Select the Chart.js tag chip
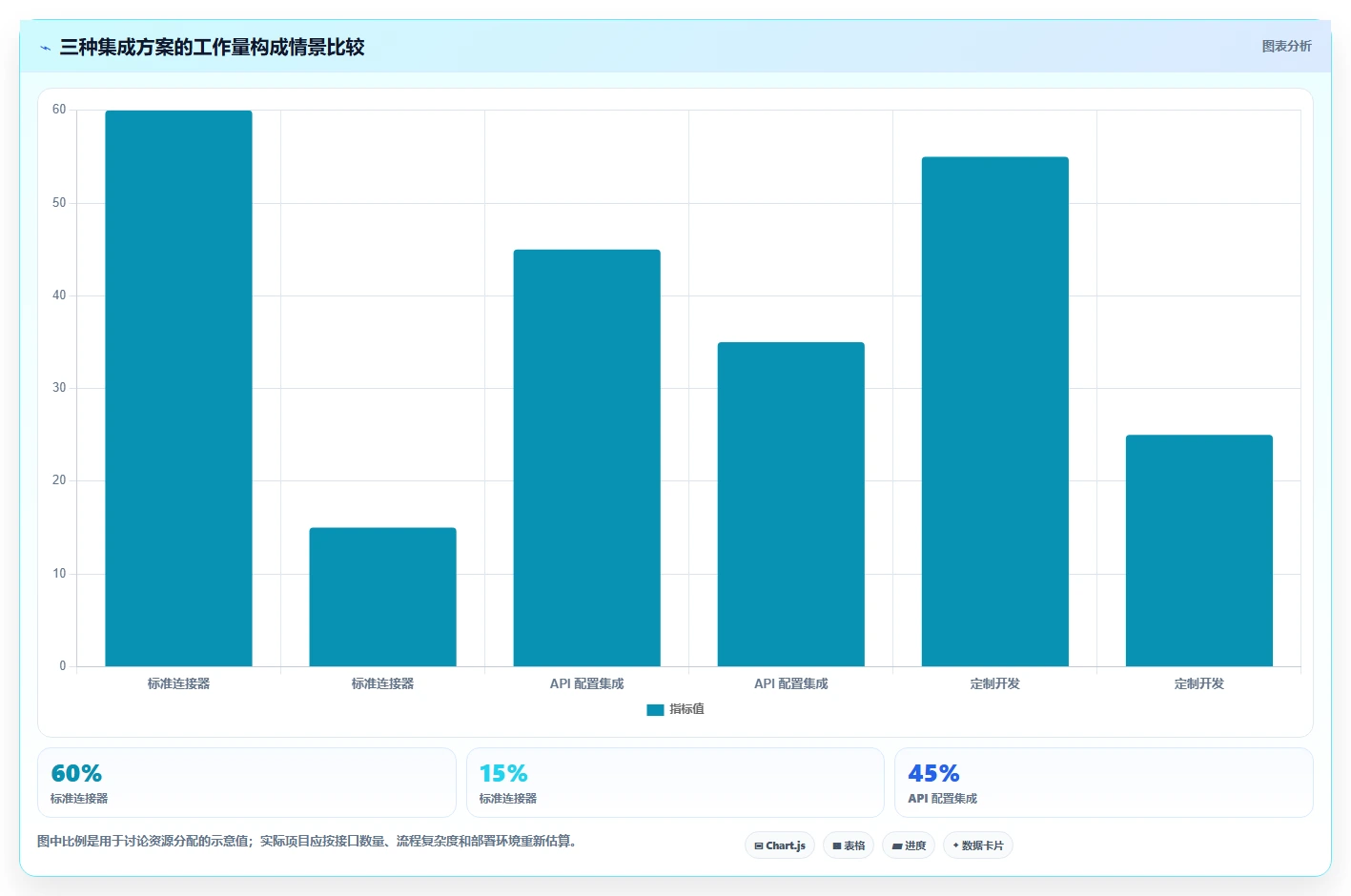The image size is (1351, 896). (780, 845)
